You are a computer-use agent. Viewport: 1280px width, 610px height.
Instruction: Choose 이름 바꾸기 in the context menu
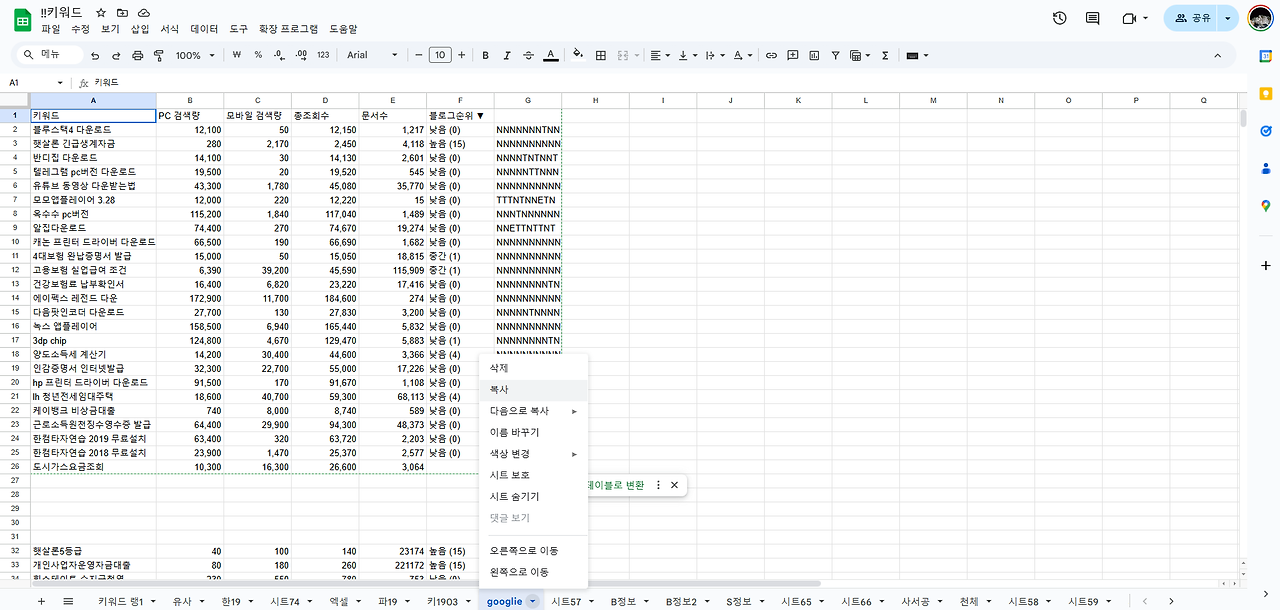pos(534,432)
